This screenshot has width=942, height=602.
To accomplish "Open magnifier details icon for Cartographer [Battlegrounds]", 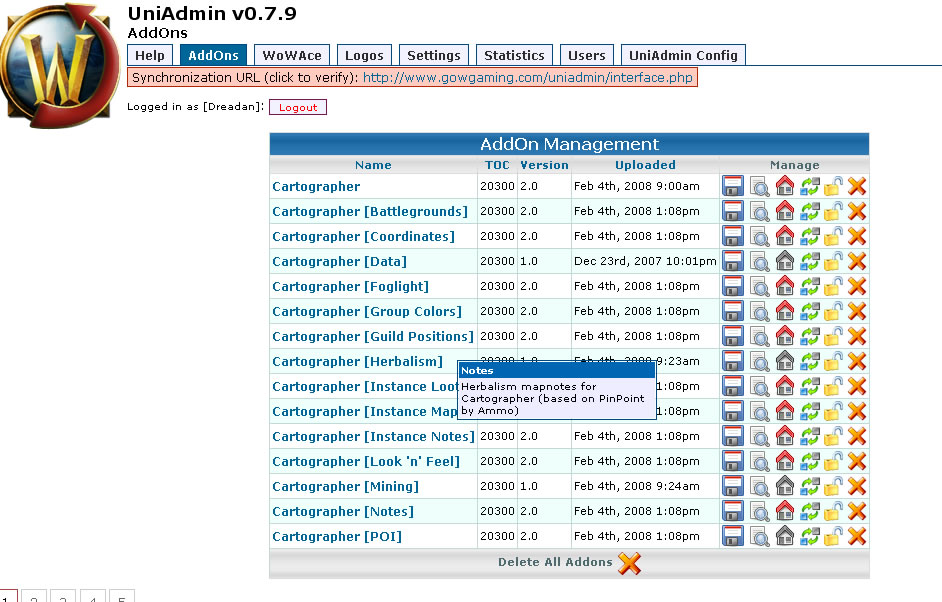I will tap(759, 211).
